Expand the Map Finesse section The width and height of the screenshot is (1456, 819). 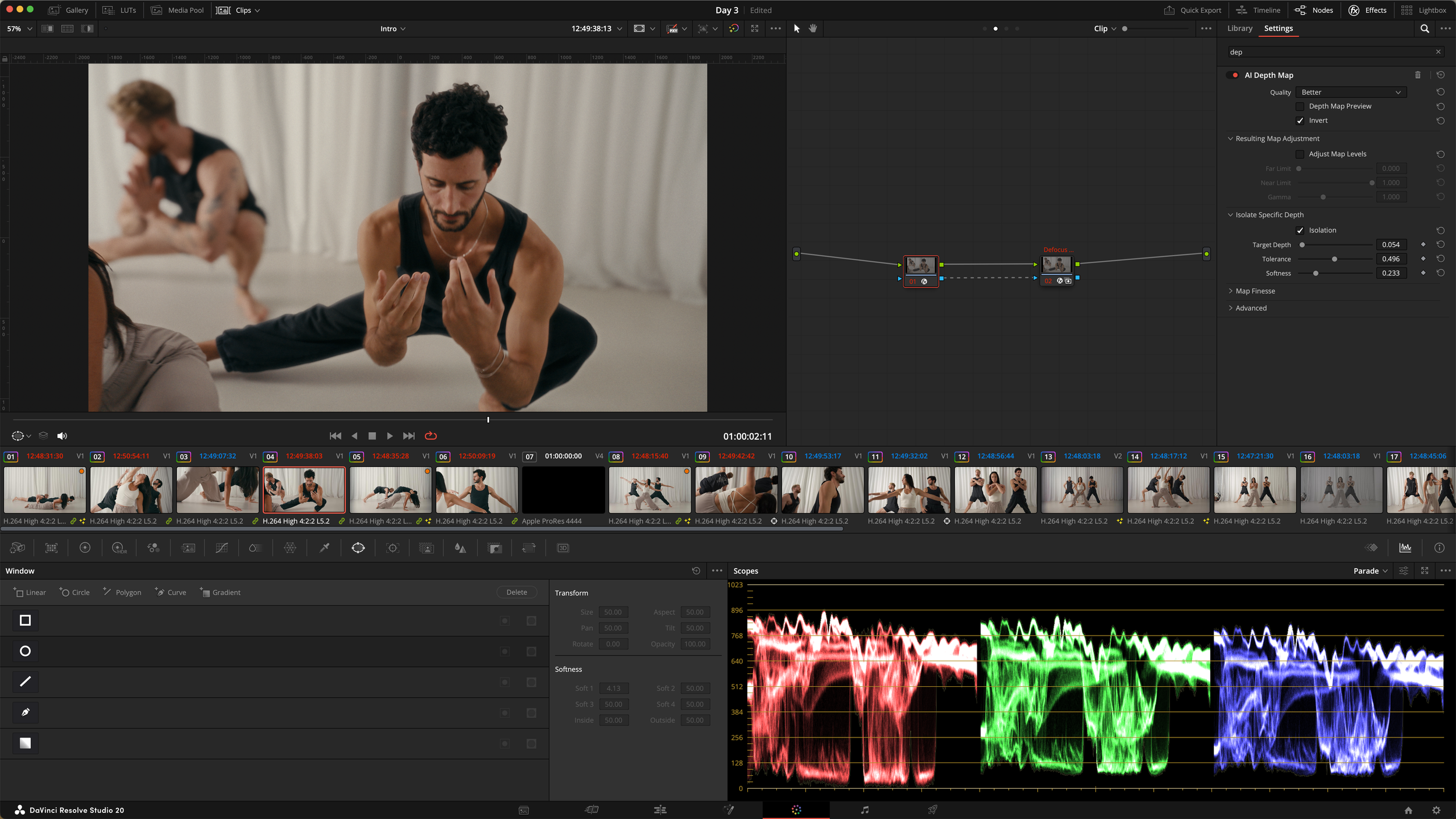[x=1255, y=291]
